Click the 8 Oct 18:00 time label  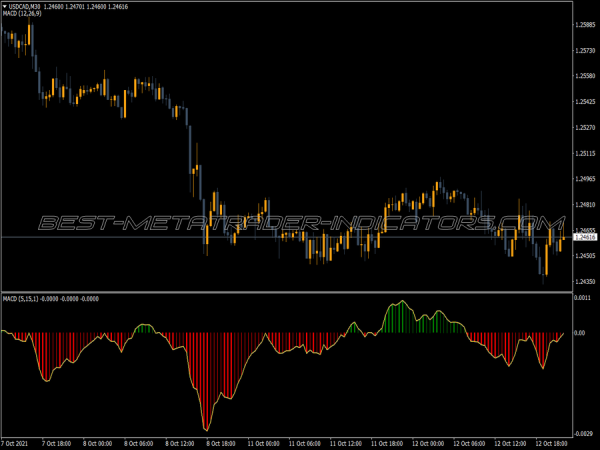pyautogui.click(x=221, y=443)
